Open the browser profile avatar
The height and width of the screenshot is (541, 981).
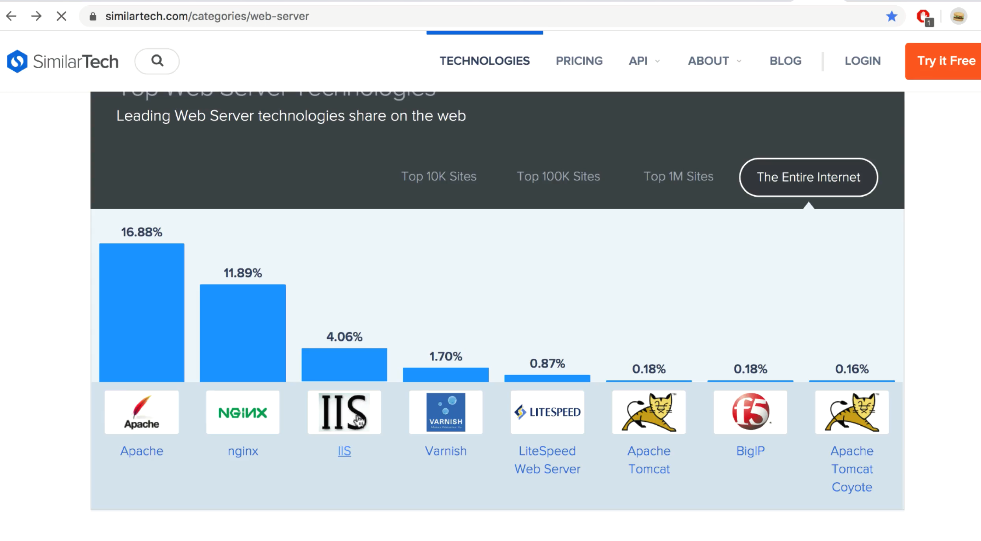pyautogui.click(x=958, y=16)
